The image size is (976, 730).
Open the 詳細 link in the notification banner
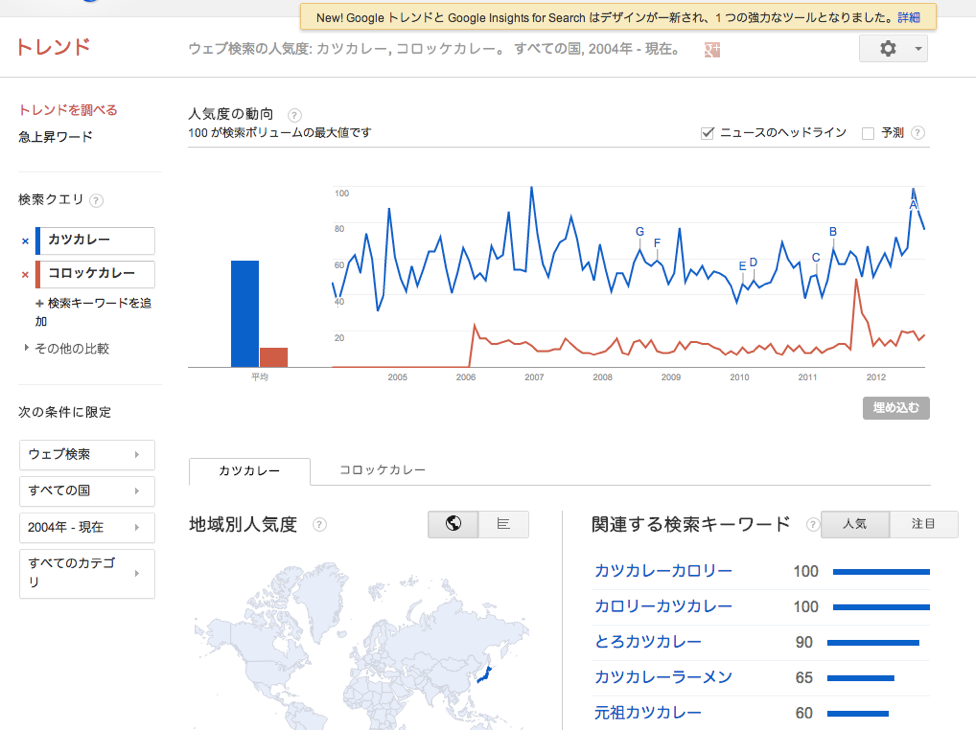click(909, 18)
